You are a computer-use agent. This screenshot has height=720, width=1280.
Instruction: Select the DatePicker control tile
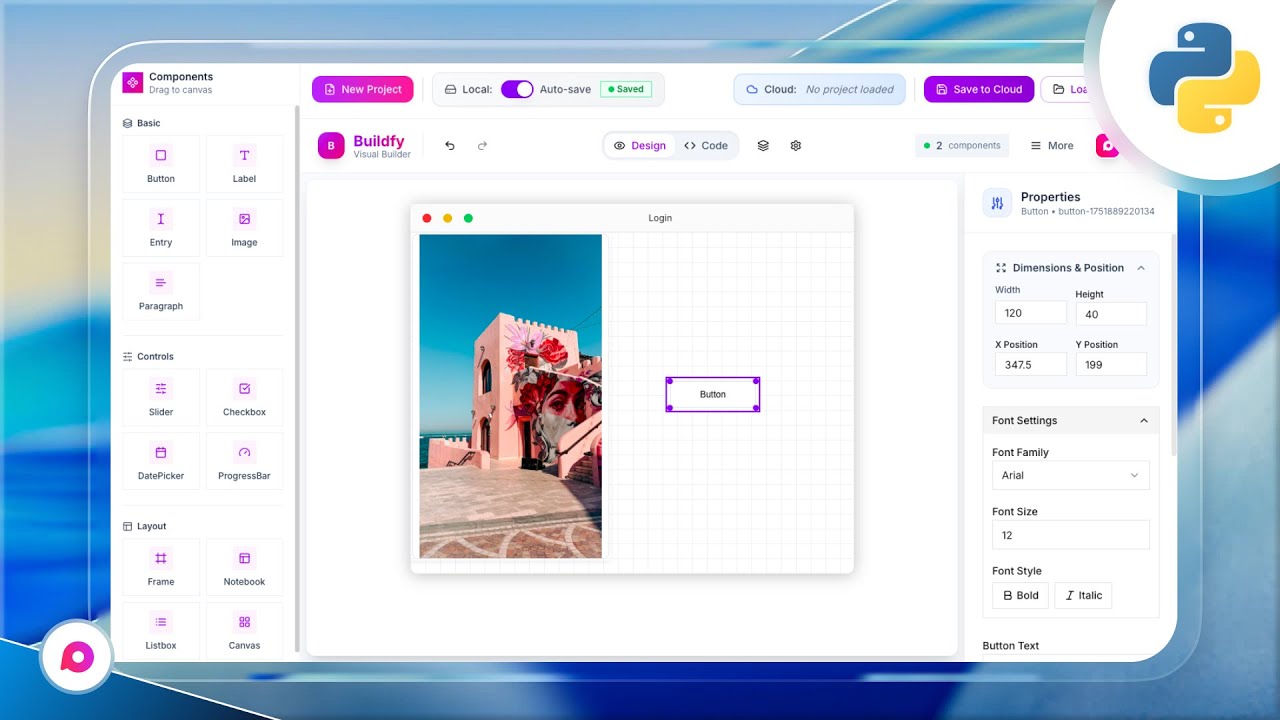tap(161, 462)
